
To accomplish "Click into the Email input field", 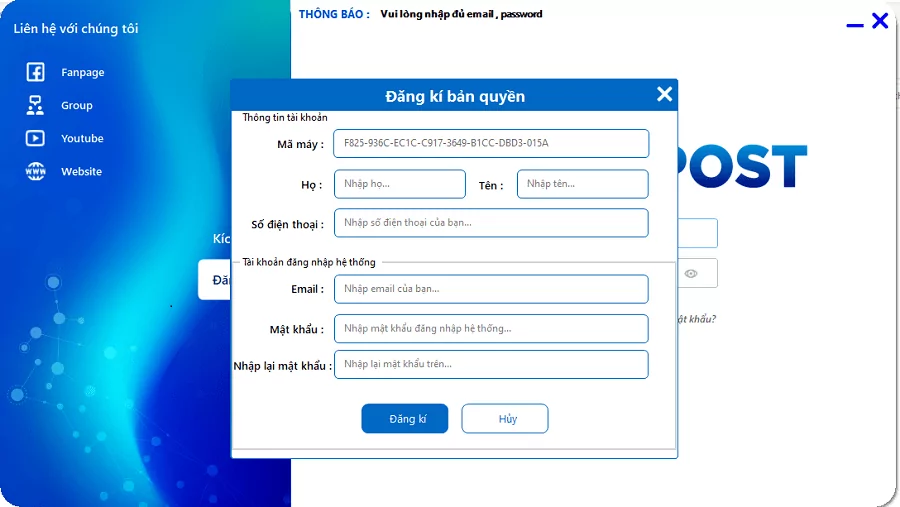I will 490,289.
